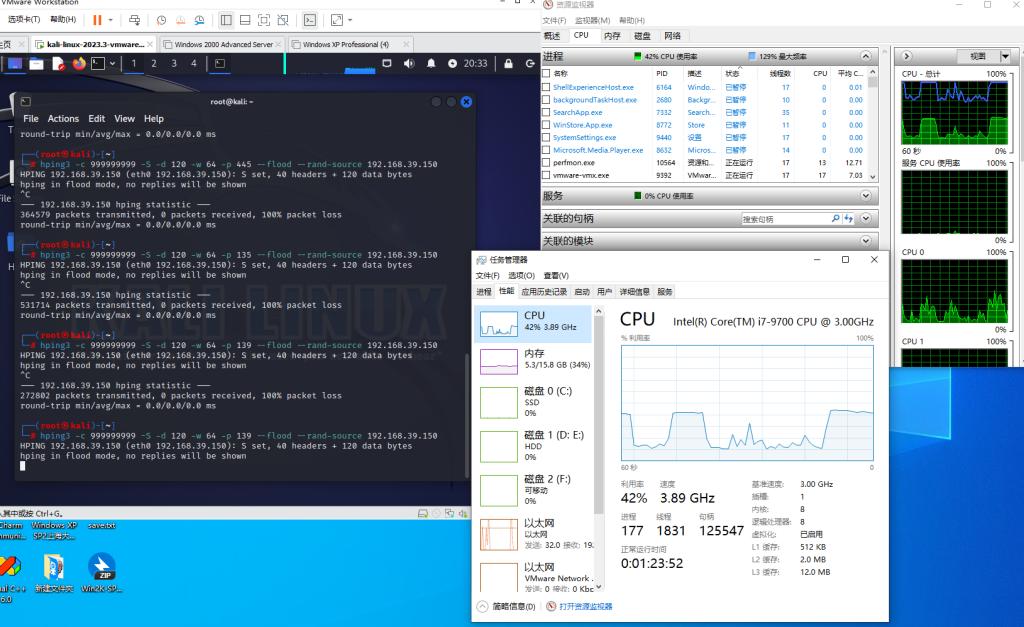Switch to 网络 tab in Resource Monitor

(x=672, y=36)
